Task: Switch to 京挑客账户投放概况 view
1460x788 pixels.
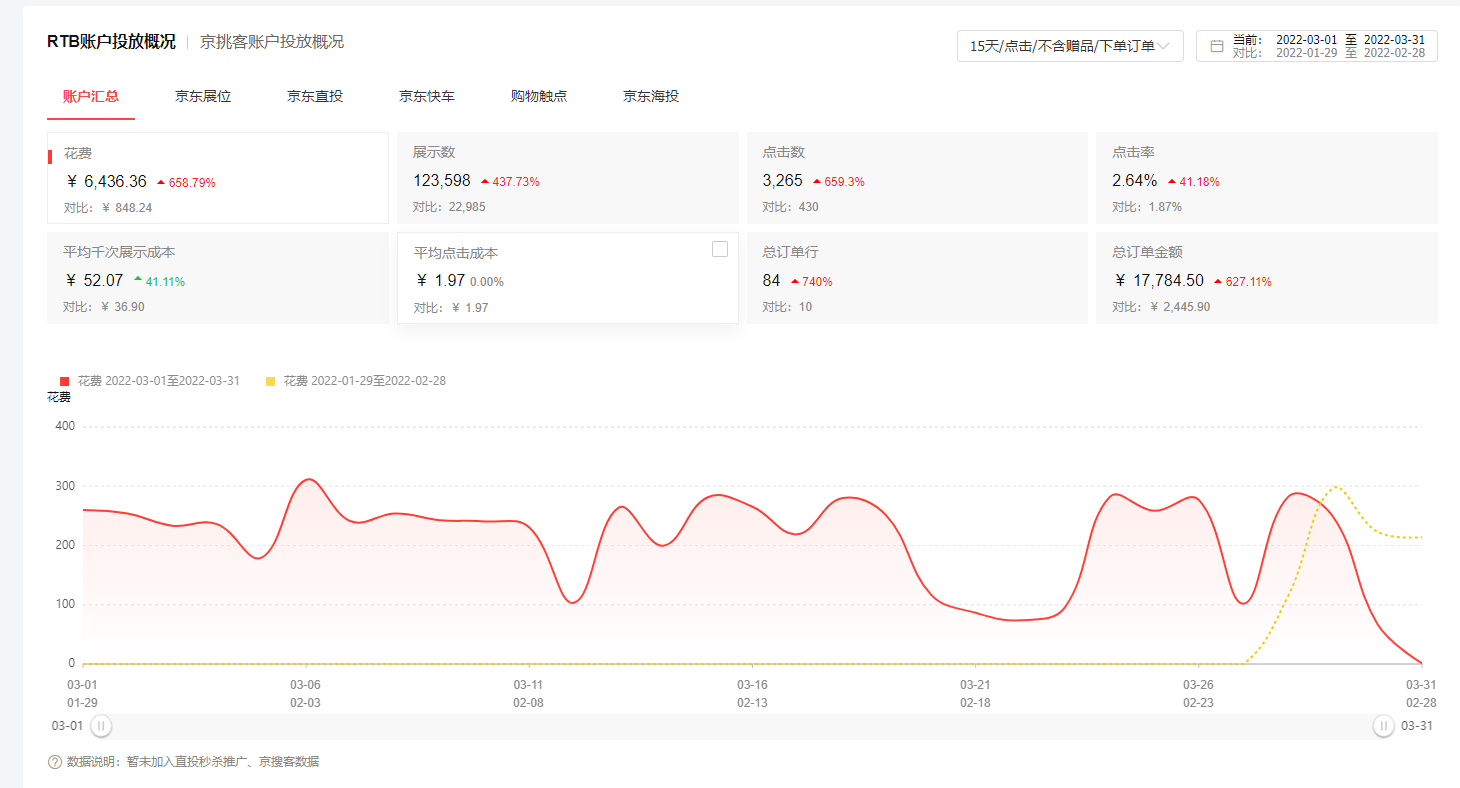Action: coord(270,42)
